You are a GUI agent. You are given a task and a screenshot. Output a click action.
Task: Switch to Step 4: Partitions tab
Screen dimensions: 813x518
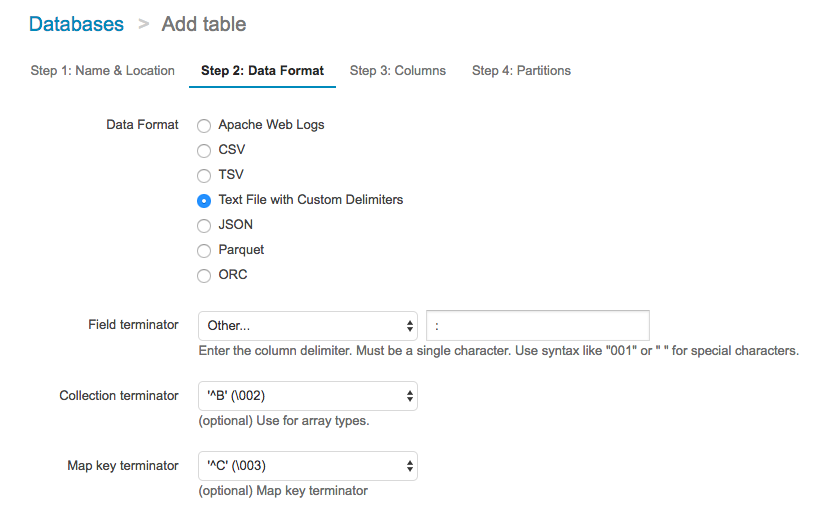click(521, 71)
